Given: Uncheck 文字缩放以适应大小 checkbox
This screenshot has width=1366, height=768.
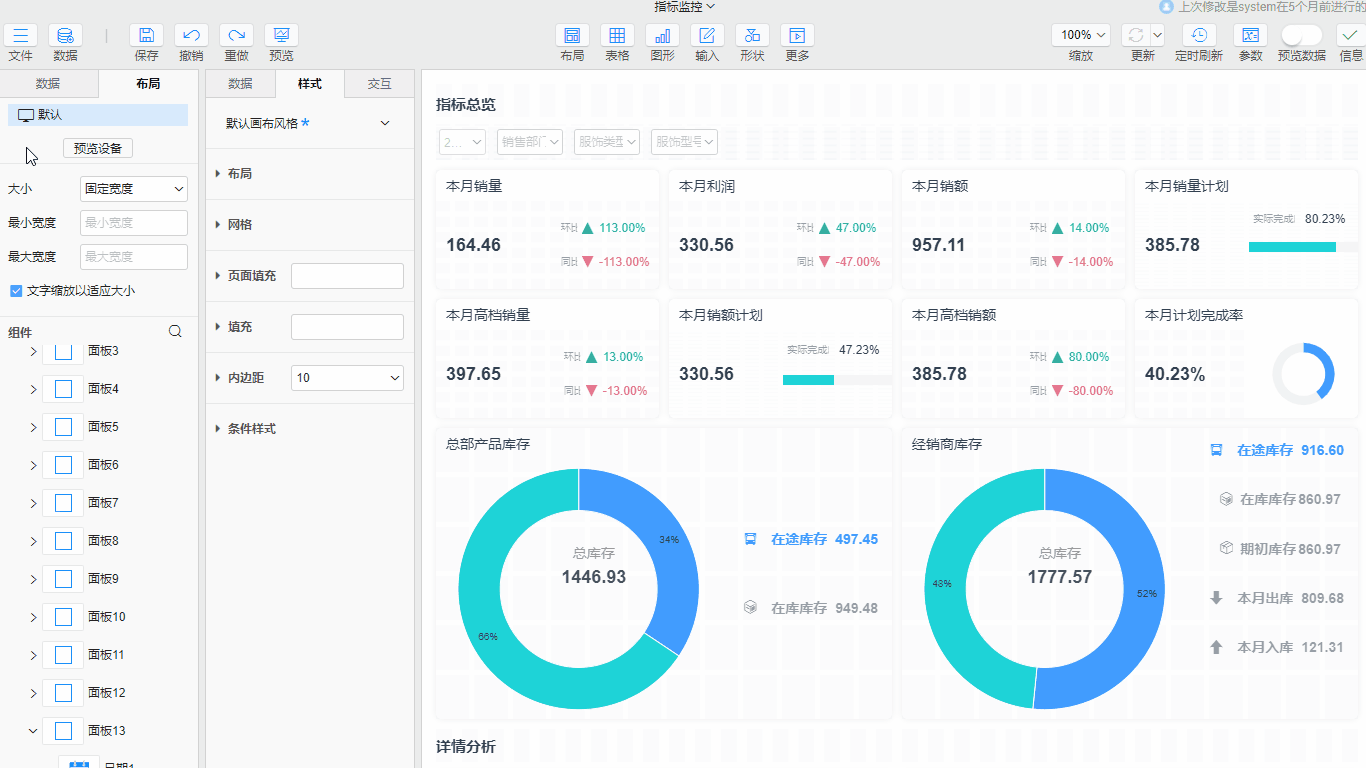Looking at the screenshot, I should coord(16,291).
